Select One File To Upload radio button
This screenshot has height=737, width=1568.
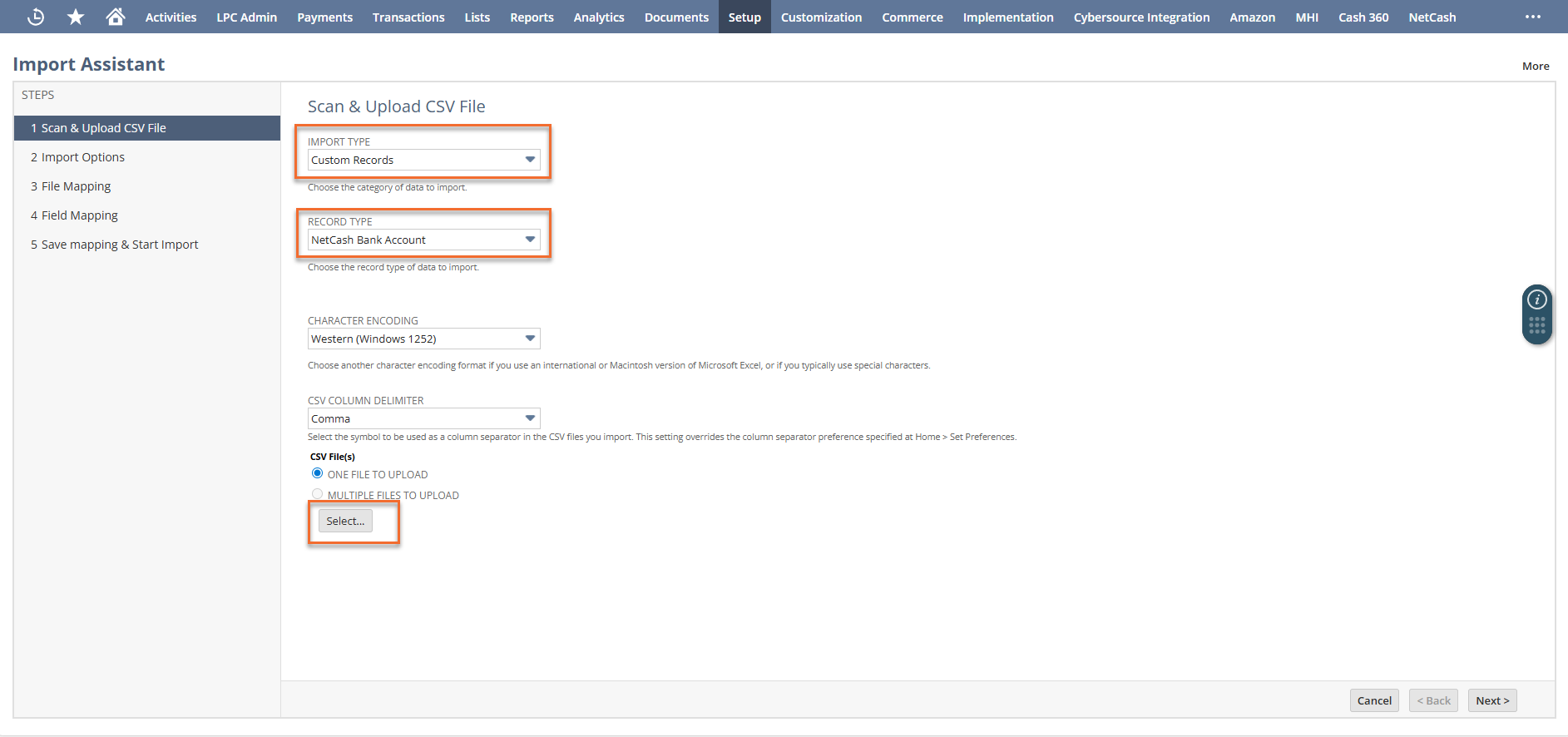point(317,473)
